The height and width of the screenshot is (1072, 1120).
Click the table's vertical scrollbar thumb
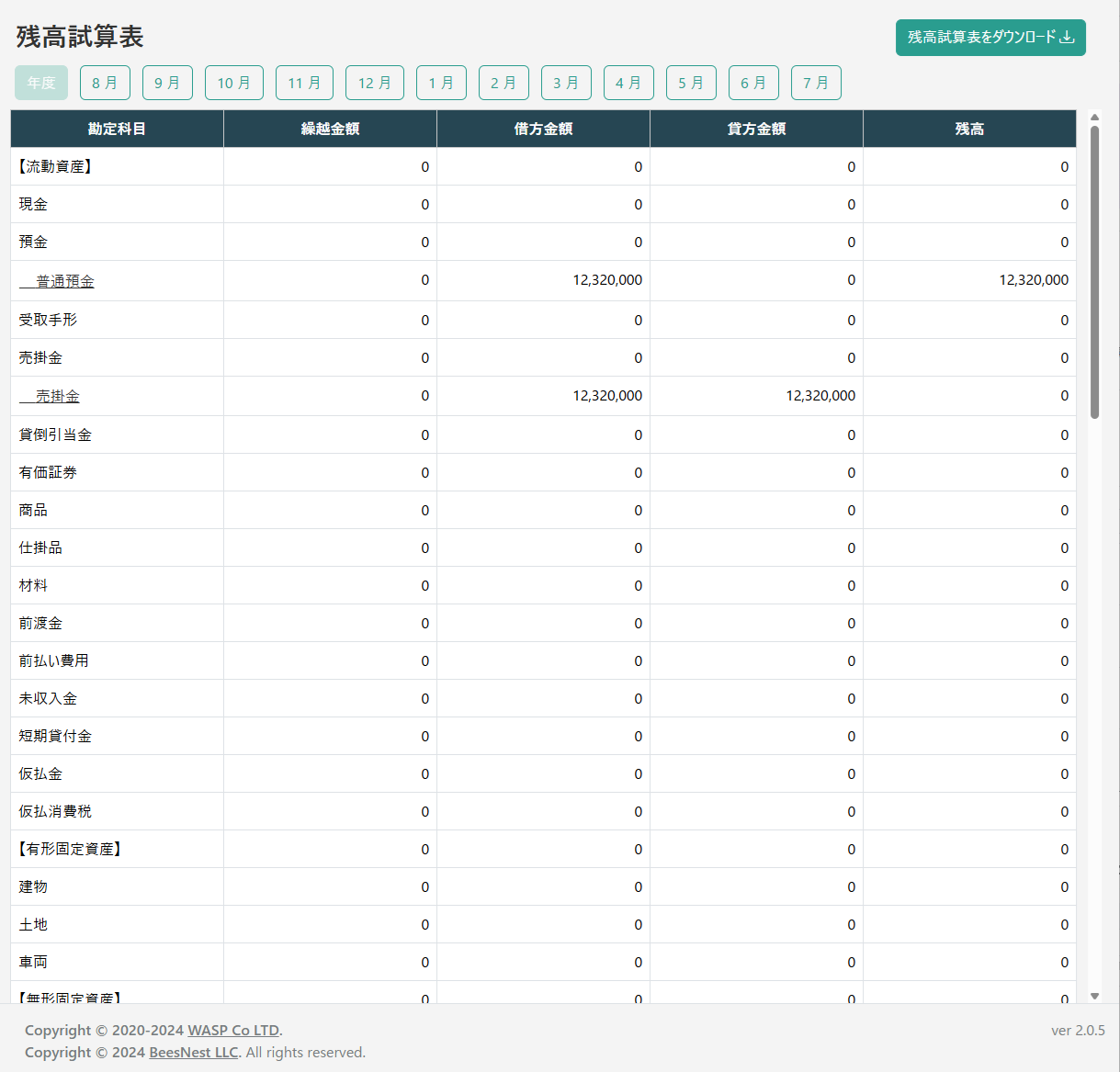click(1094, 272)
